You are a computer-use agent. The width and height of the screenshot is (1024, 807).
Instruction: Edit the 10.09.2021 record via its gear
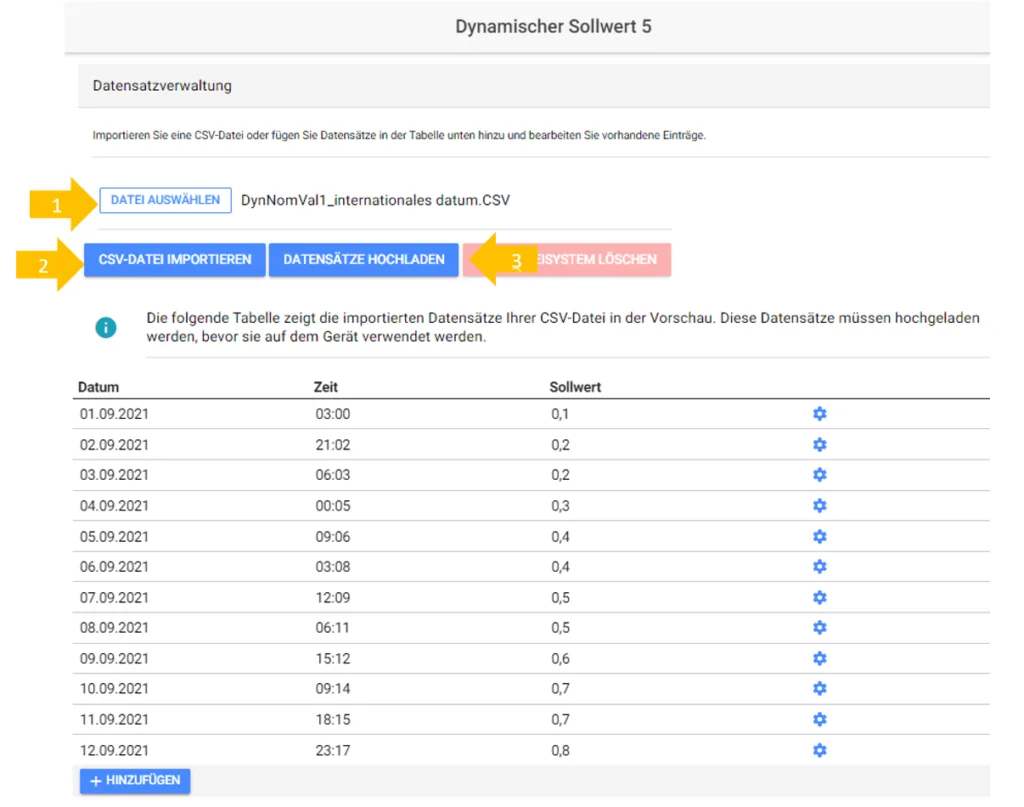(820, 688)
